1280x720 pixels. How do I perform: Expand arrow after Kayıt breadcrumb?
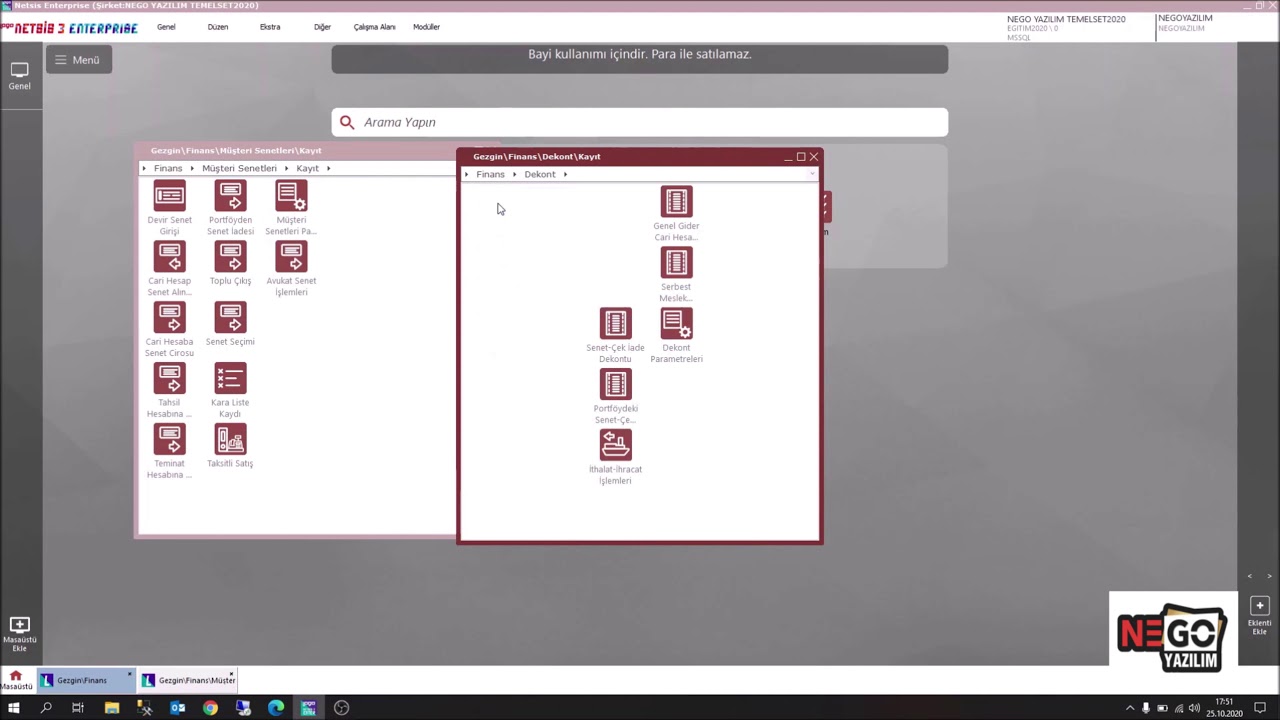(x=328, y=168)
